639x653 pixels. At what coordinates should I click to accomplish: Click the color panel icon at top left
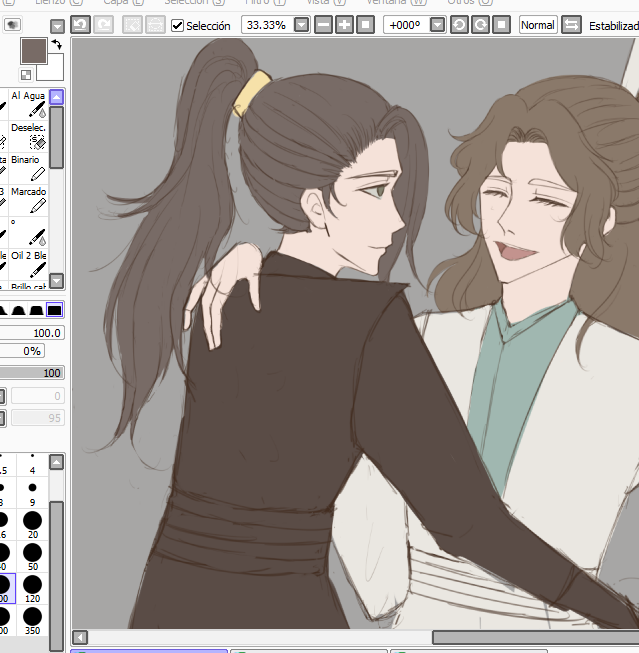click(12, 25)
